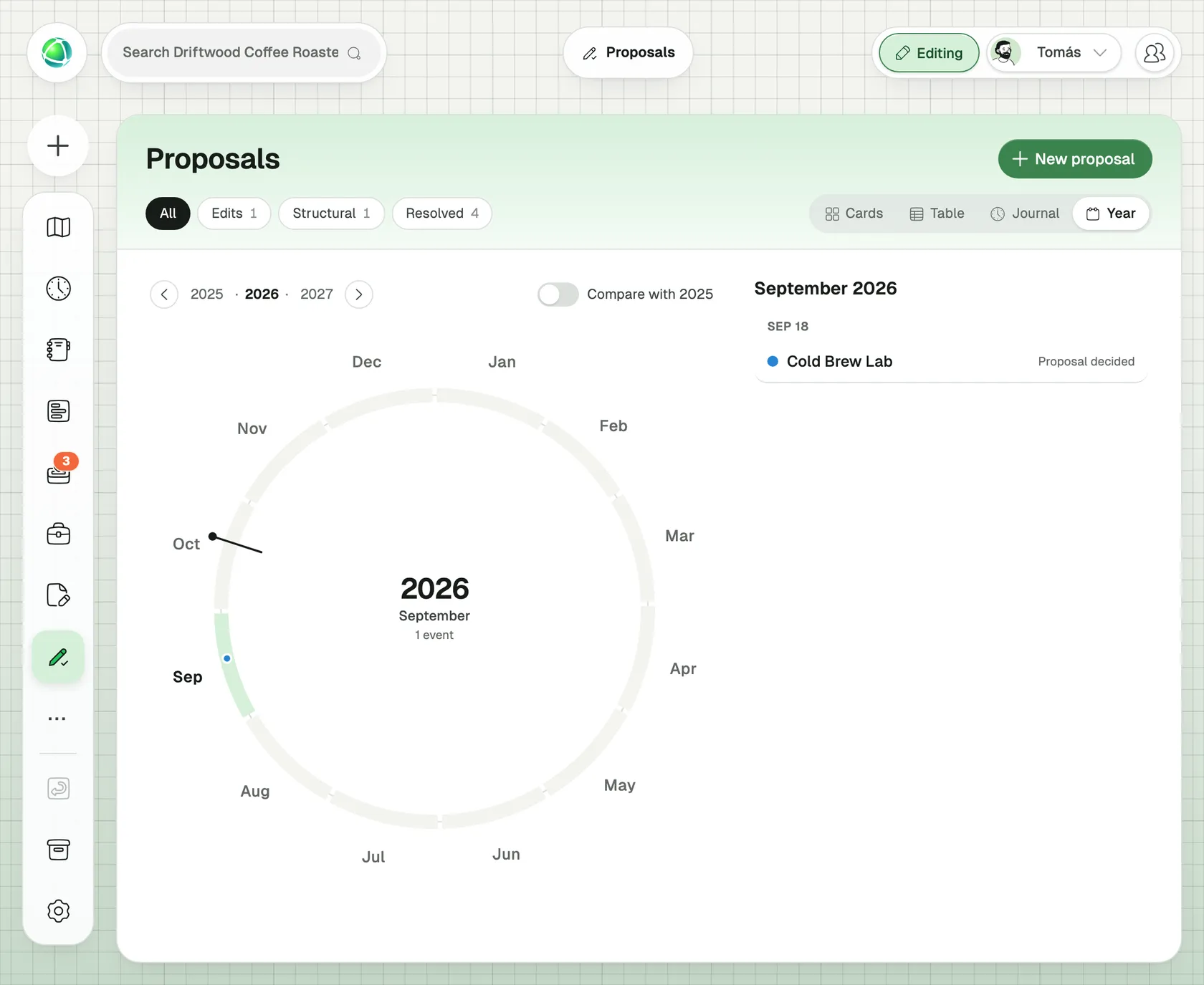Image resolution: width=1204 pixels, height=985 pixels.
Task: Open the document edit icon in sidebar
Action: (x=58, y=595)
